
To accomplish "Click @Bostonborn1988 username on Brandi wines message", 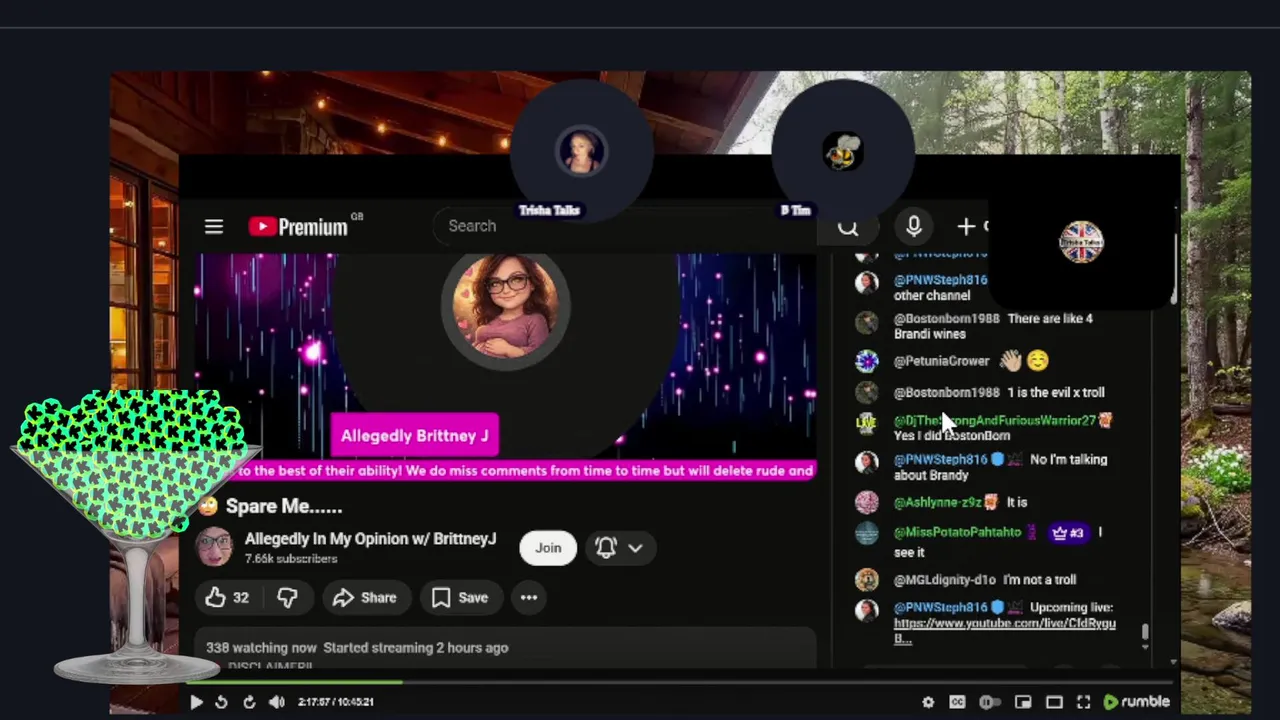I will 946,318.
